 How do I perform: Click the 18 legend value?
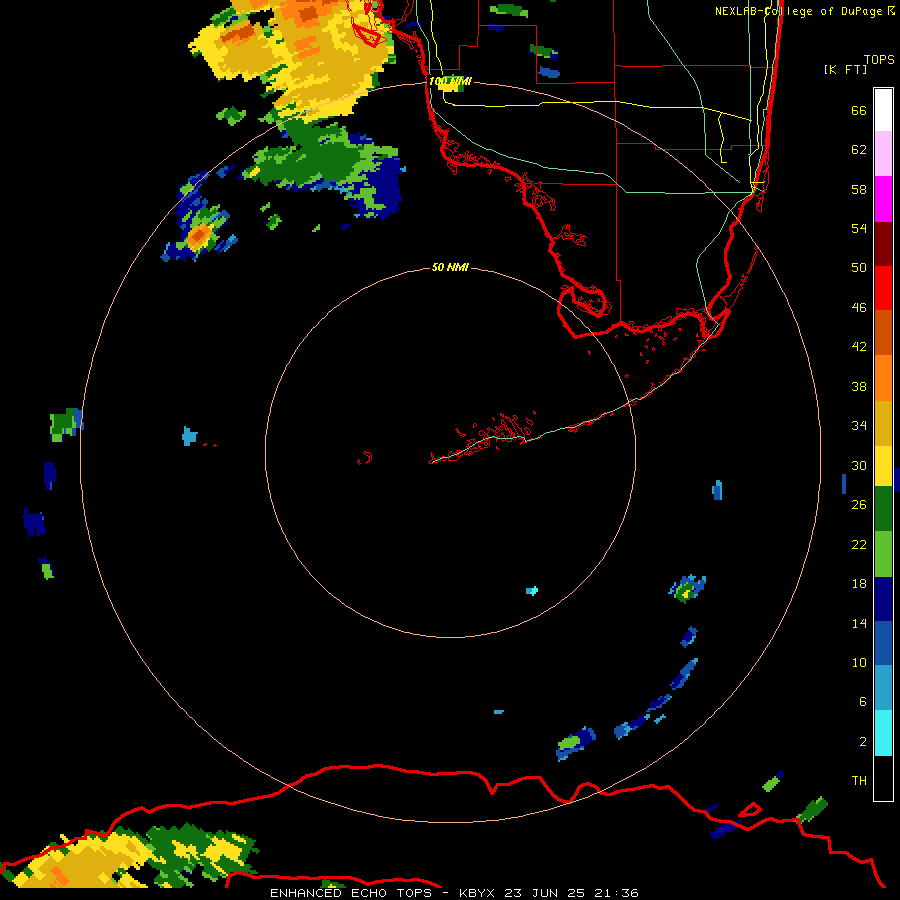point(859,584)
